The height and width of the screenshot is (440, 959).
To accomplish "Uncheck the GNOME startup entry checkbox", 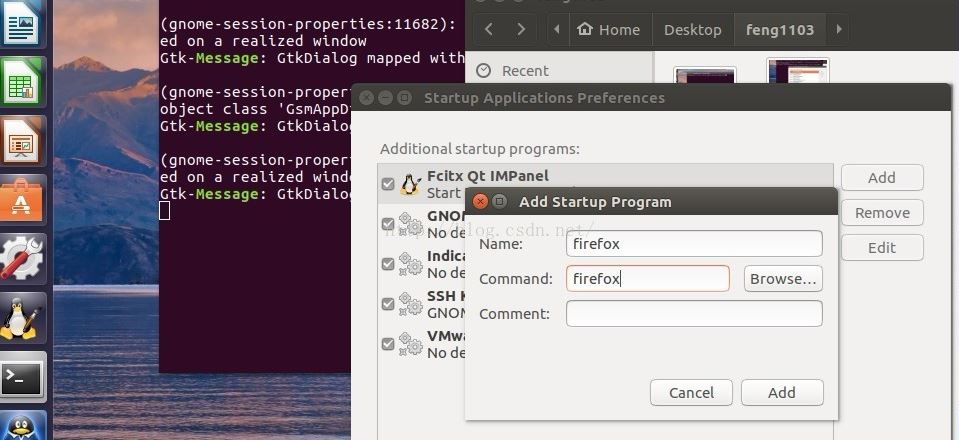I will tap(388, 224).
